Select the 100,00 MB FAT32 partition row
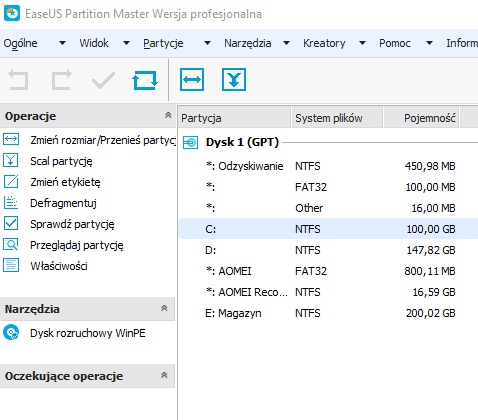This screenshot has height=420, width=478. [328, 187]
